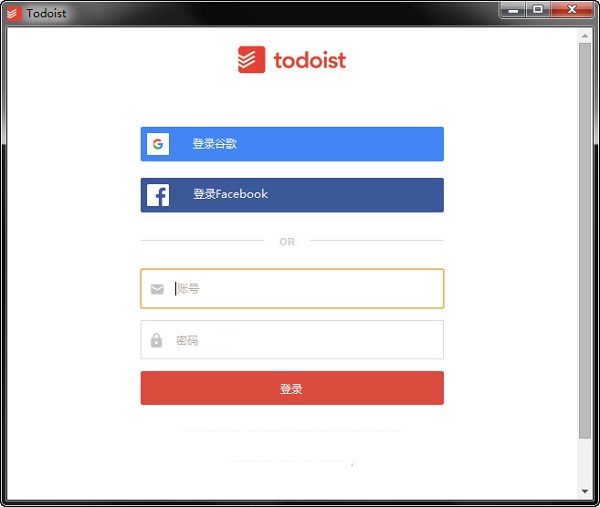Click the Google G logo icon
This screenshot has width=600, height=507.
click(x=158, y=144)
